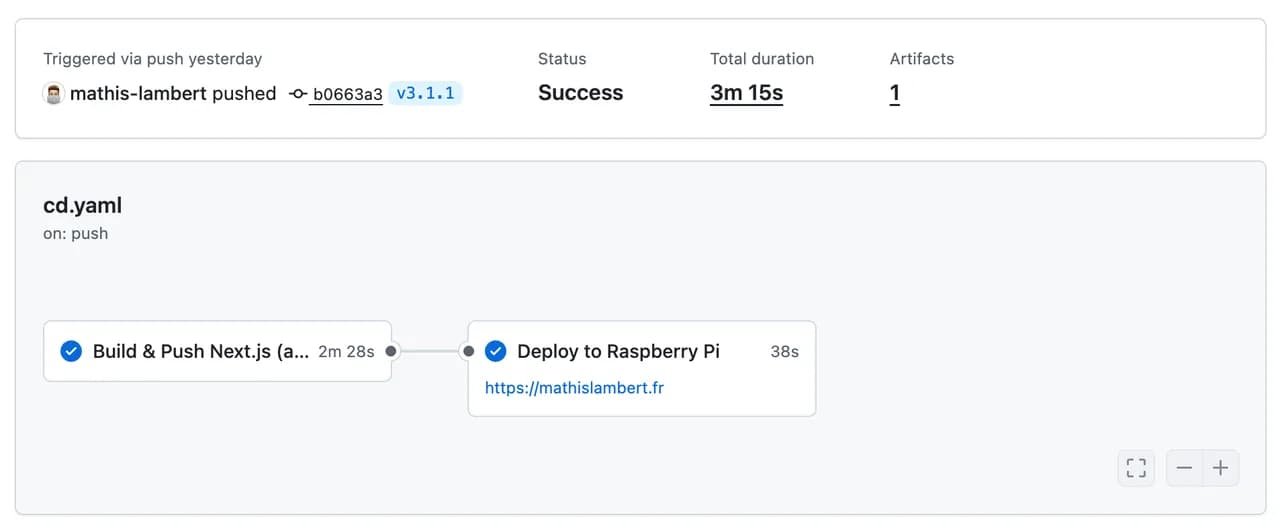Jump to the 1 artifact link
This screenshot has width=1280, height=529.
(895, 93)
